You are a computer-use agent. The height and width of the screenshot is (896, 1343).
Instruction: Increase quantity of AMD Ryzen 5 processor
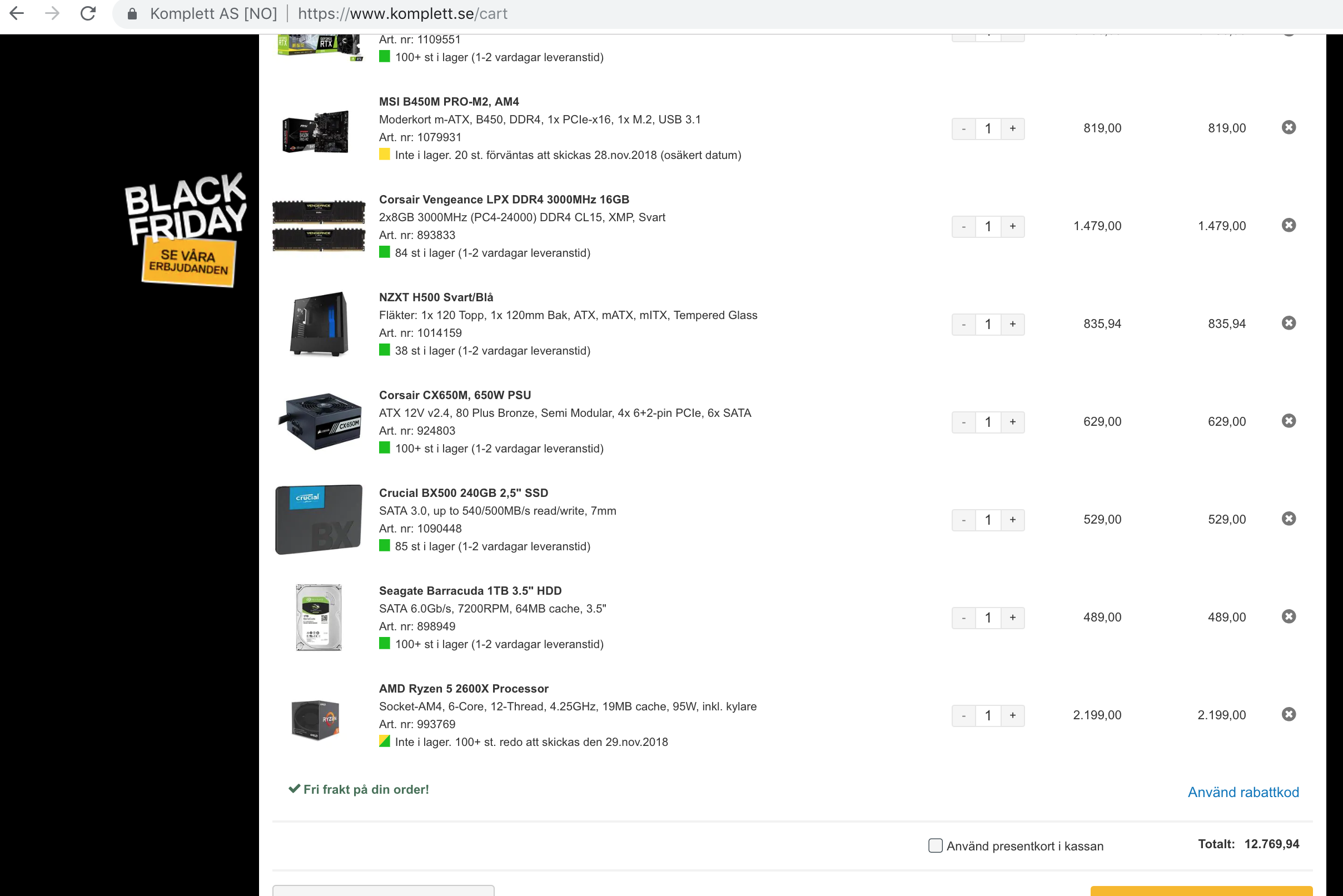[x=1012, y=715]
